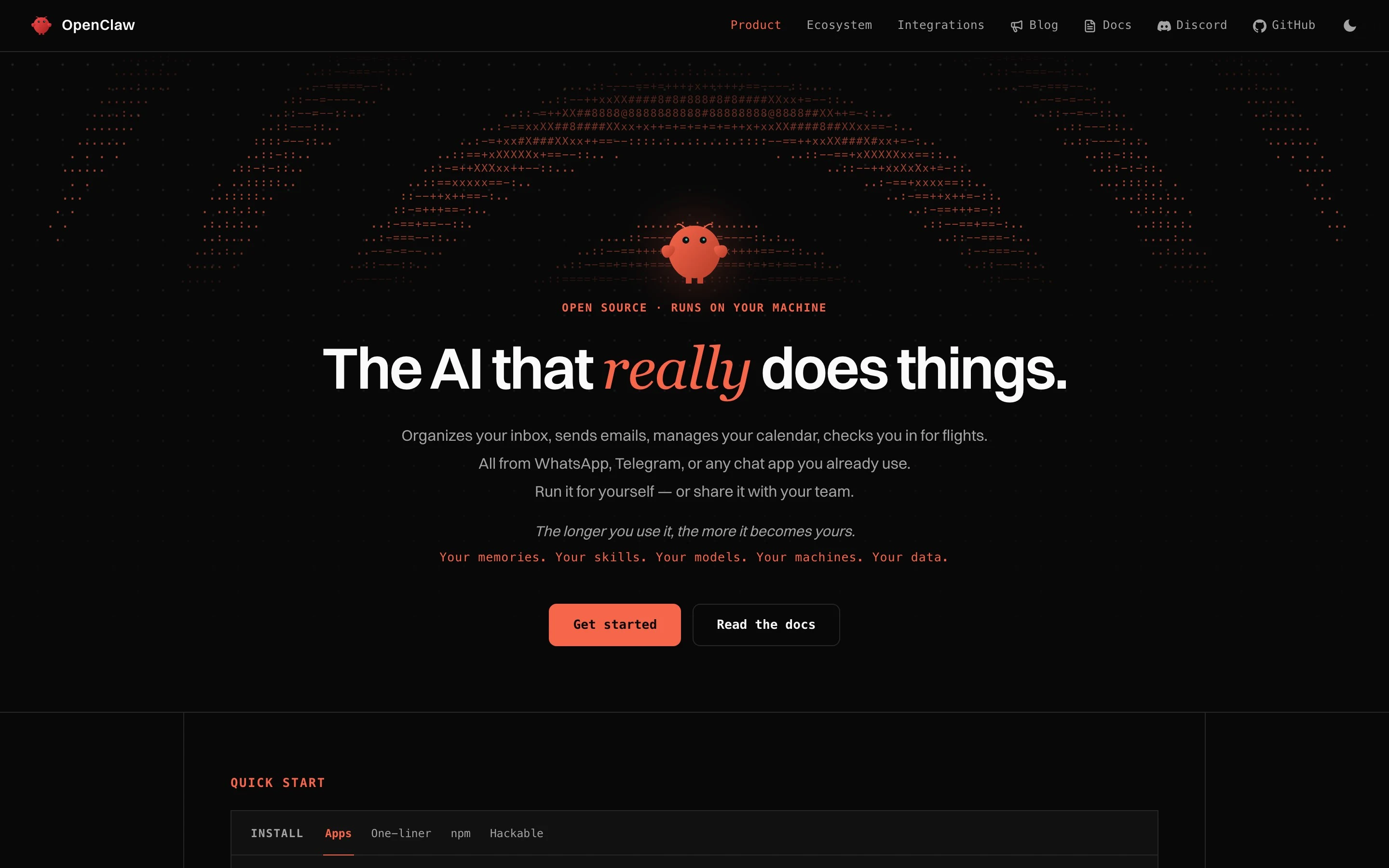
Task: Switch to the One-liner install tab
Action: click(x=401, y=833)
